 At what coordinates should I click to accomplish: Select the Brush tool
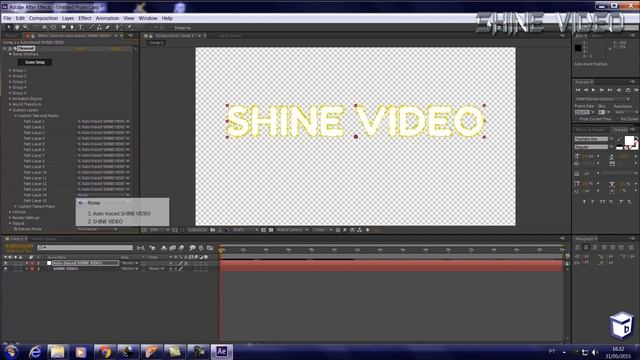click(x=91, y=27)
